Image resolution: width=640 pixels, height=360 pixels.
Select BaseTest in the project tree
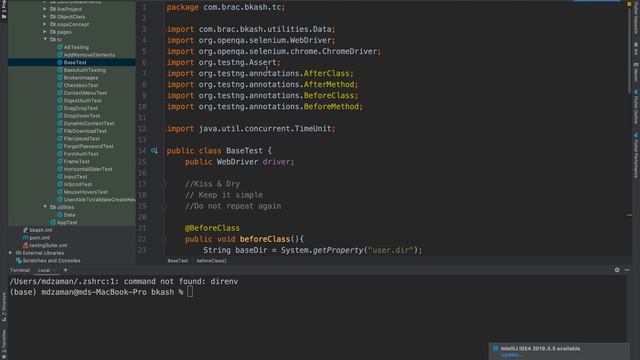(75, 62)
